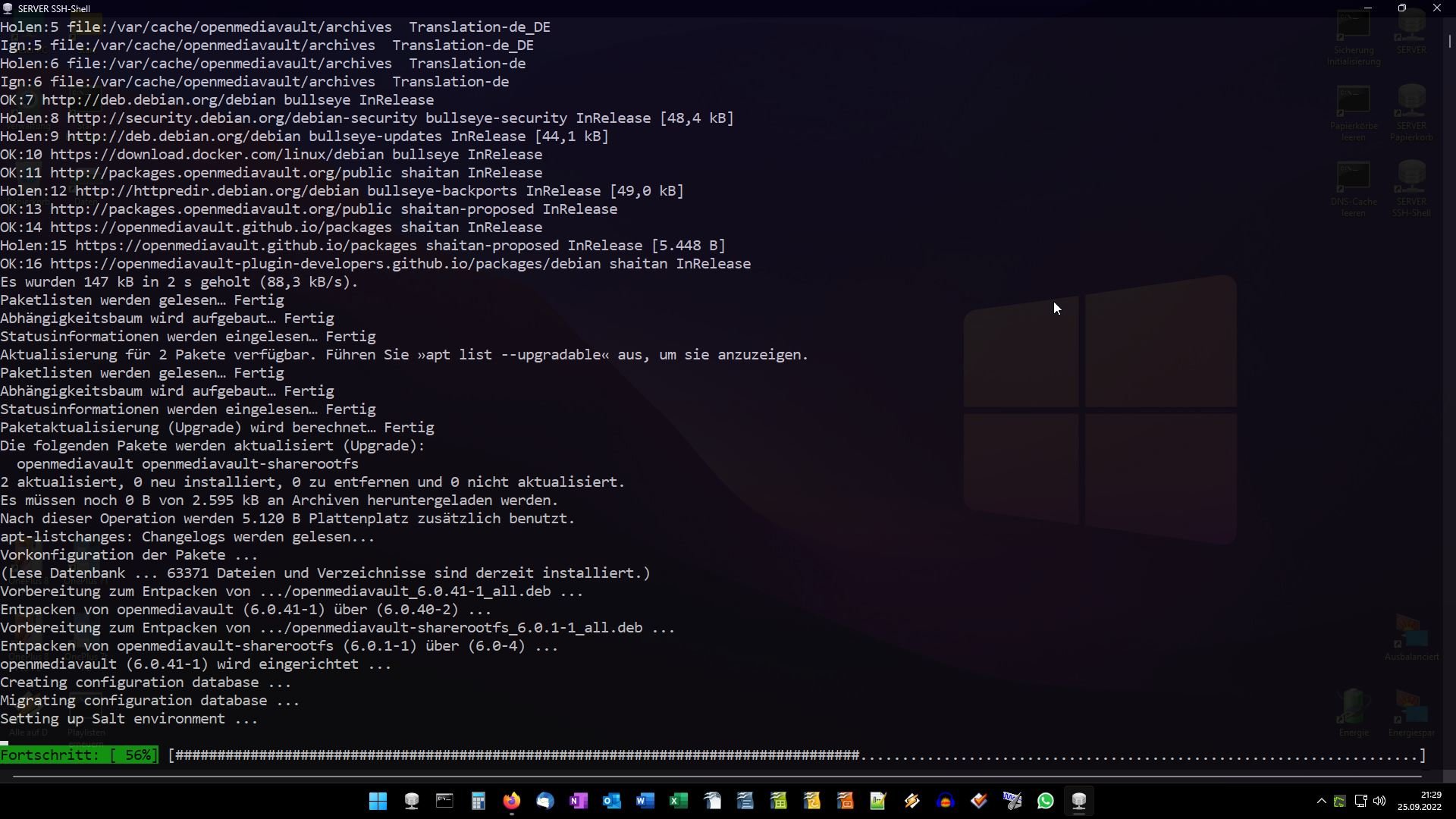The image size is (1456, 819).
Task: Open the volume control speaker icon
Action: click(x=1379, y=801)
